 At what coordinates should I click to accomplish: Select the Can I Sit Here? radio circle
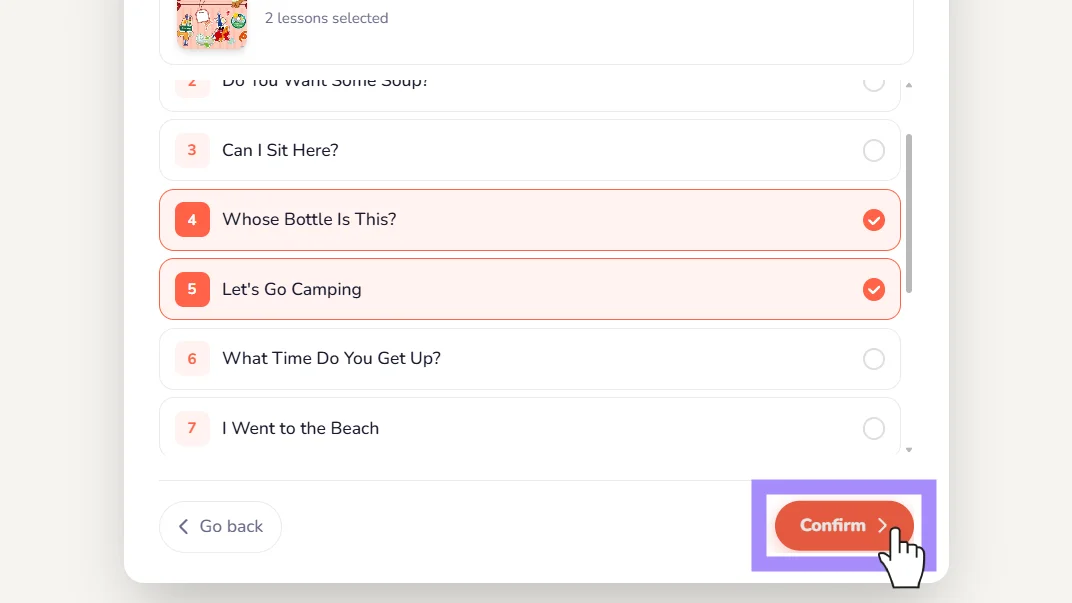[874, 150]
